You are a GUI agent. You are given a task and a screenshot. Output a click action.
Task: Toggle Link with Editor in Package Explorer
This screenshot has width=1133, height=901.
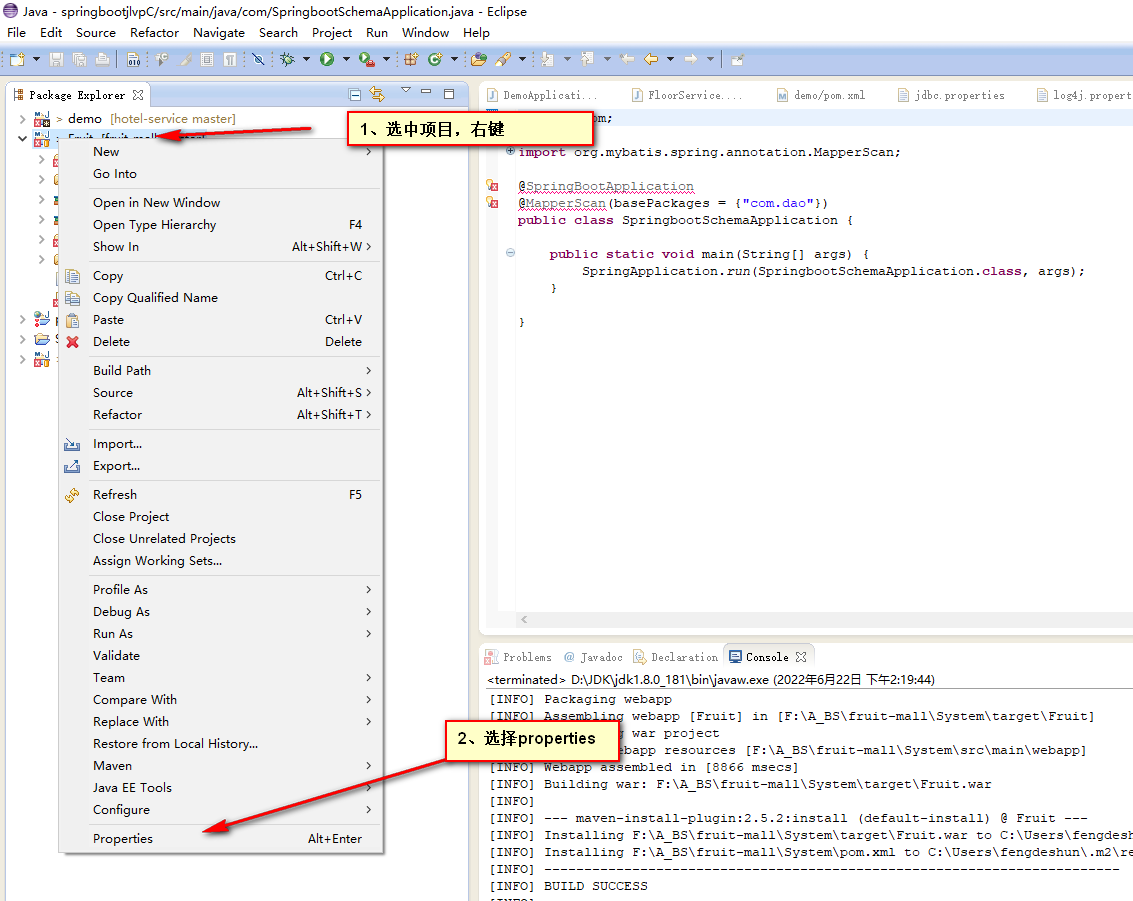[376, 94]
